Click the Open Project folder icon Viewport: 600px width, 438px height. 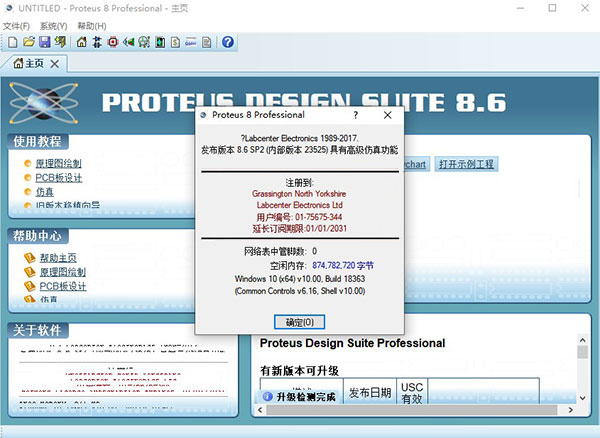29,42
